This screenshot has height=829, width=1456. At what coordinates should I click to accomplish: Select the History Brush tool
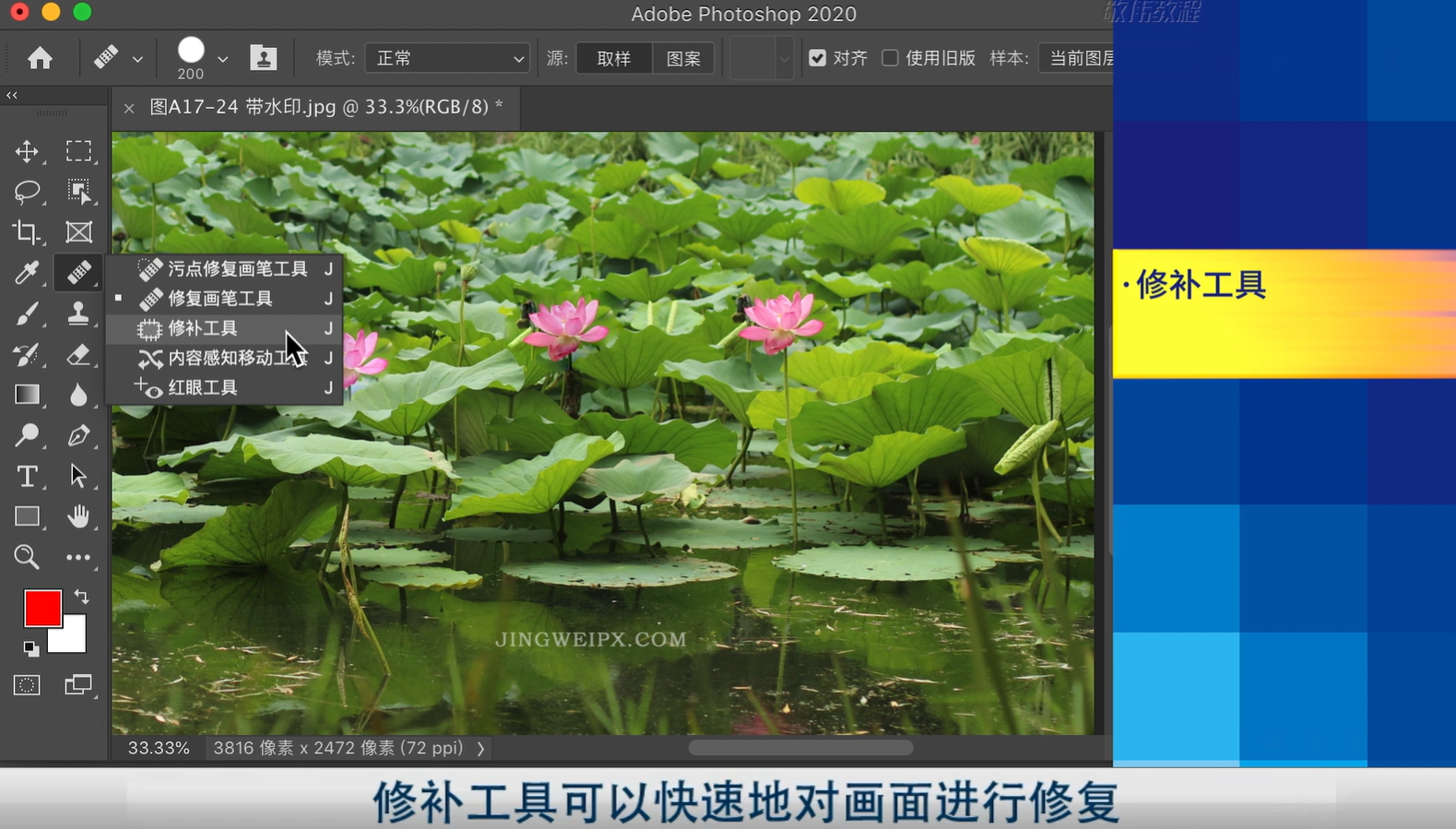[x=27, y=354]
